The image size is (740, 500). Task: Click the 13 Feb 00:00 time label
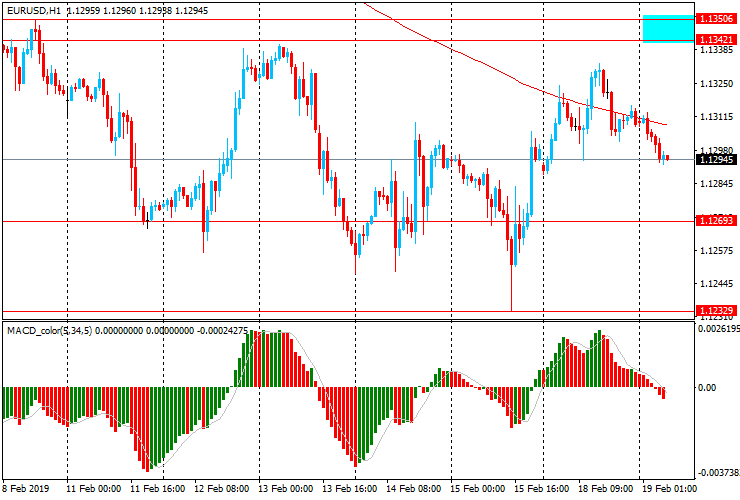[286, 488]
